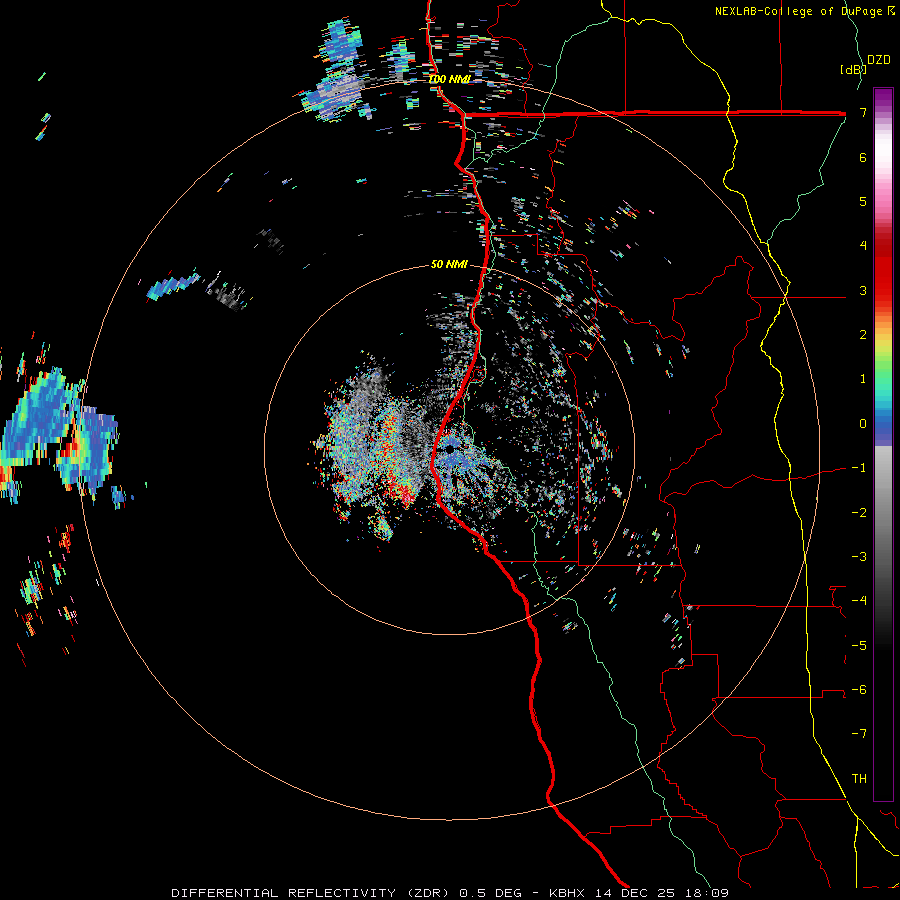Screen dimensions: 900x900
Task: Click the TH threshold label on the scale
Action: click(859, 779)
